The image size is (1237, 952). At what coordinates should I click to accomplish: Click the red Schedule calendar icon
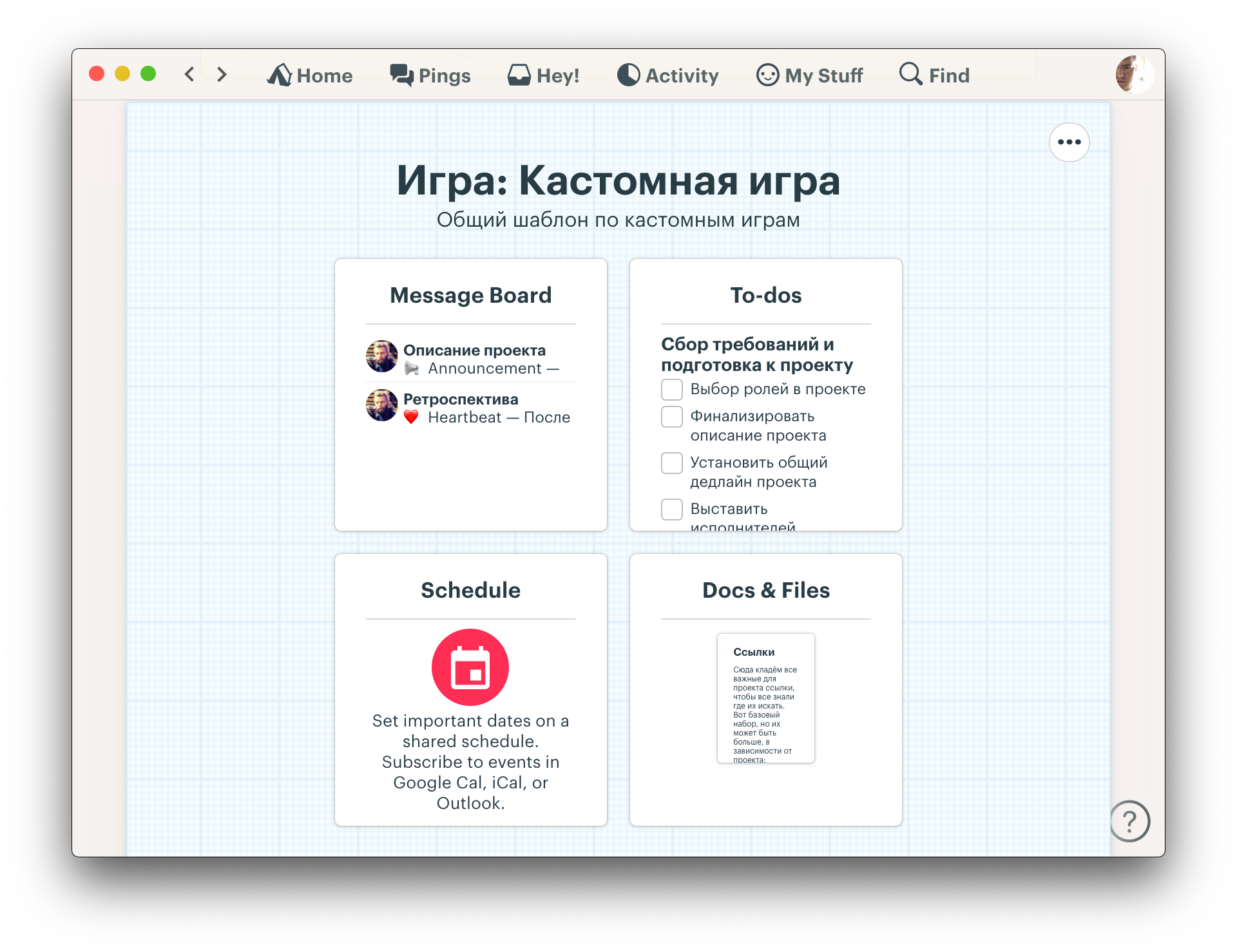[x=470, y=667]
